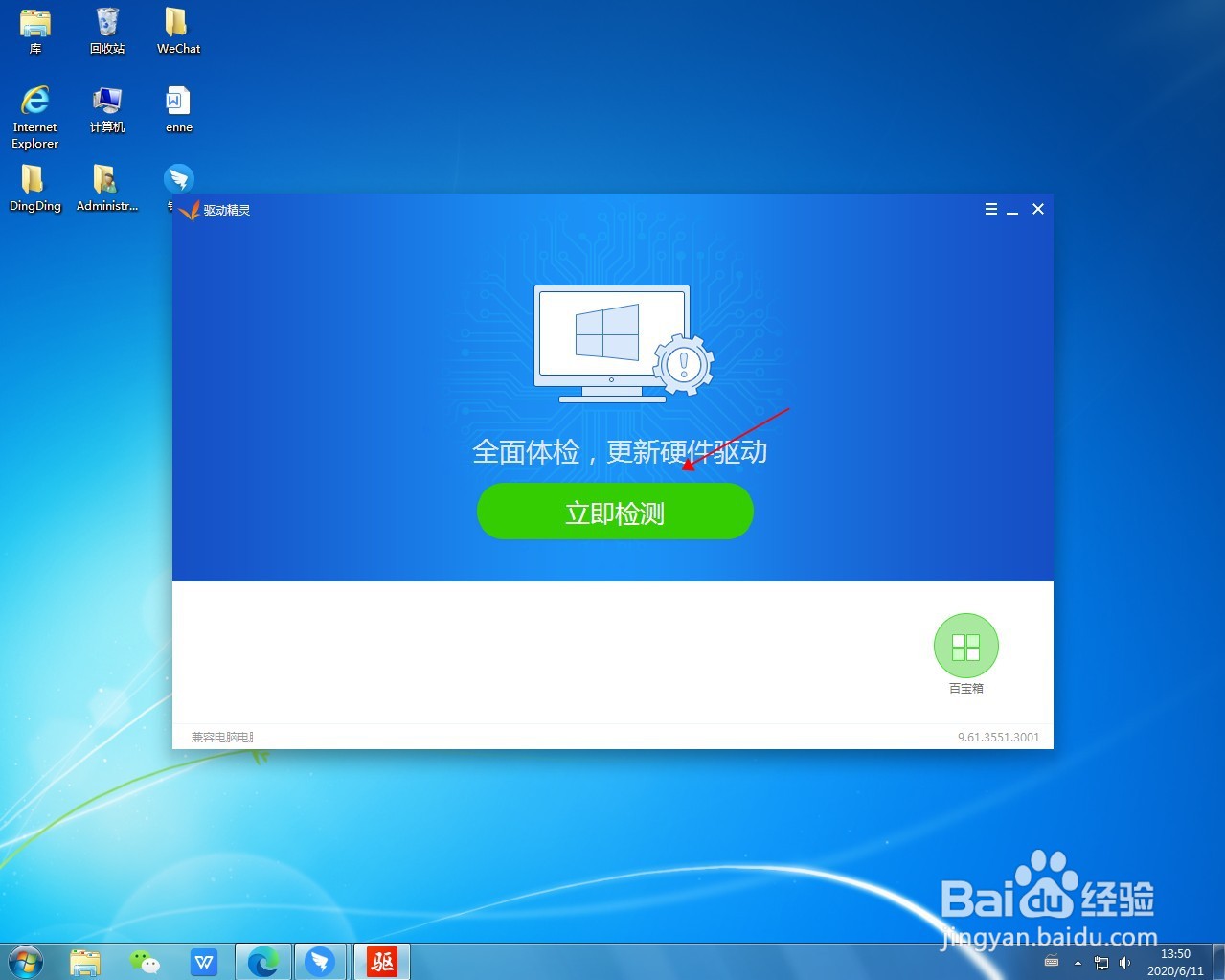Click the clock to open the calendar
The width and height of the screenshot is (1225, 980).
(1175, 961)
